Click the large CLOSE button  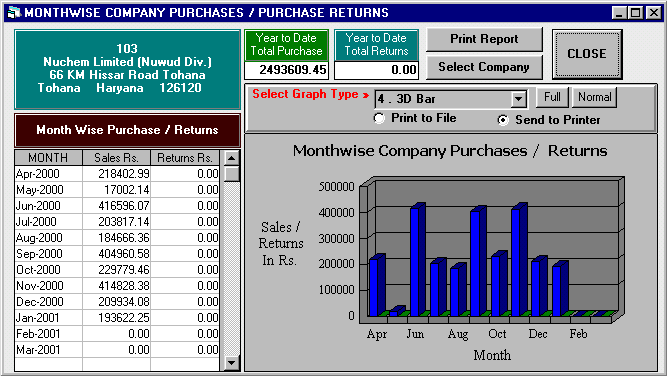587,54
